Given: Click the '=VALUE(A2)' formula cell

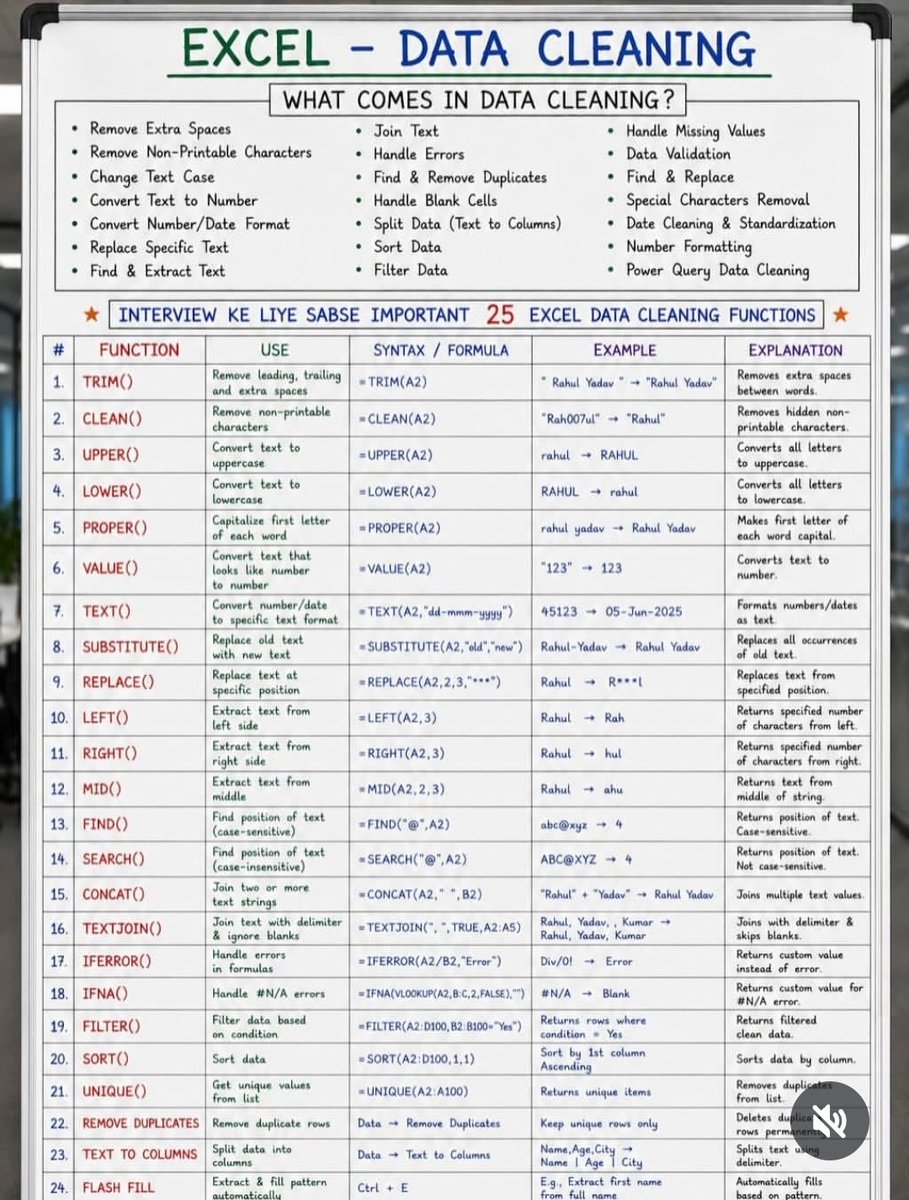Looking at the screenshot, I should click(x=440, y=569).
